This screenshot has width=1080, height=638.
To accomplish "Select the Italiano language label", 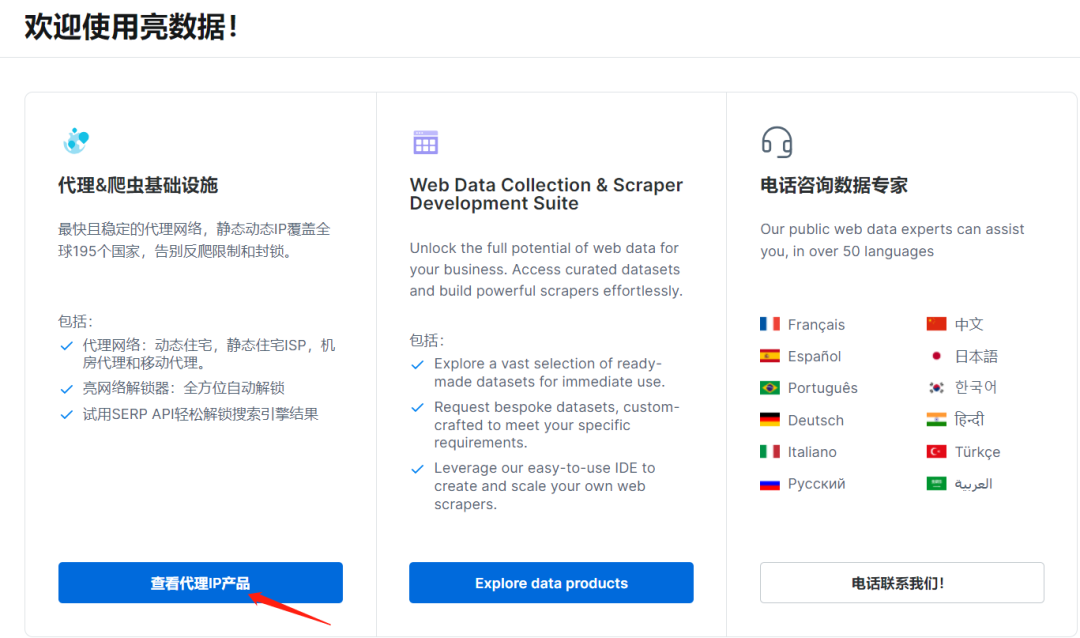I will tap(812, 452).
